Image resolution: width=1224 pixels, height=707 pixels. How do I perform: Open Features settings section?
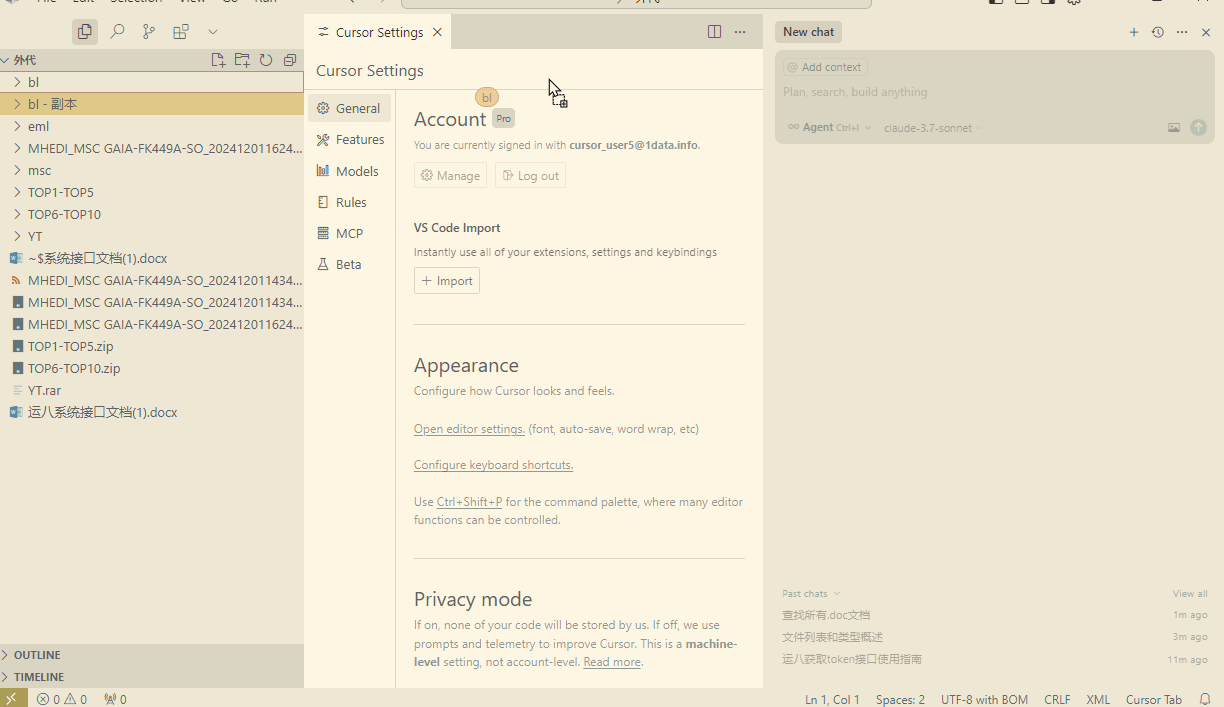349,139
